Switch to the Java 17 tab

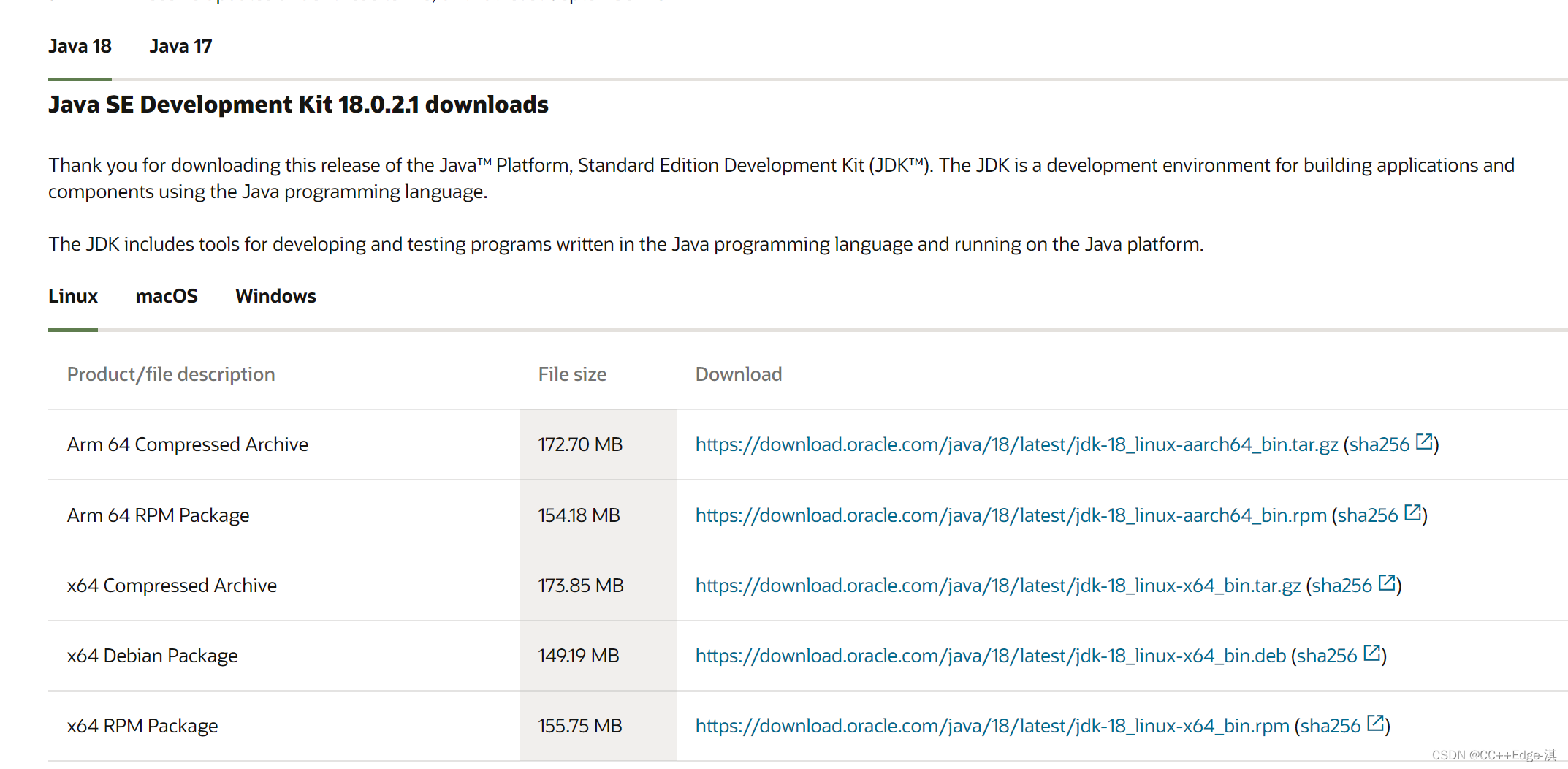tap(180, 46)
